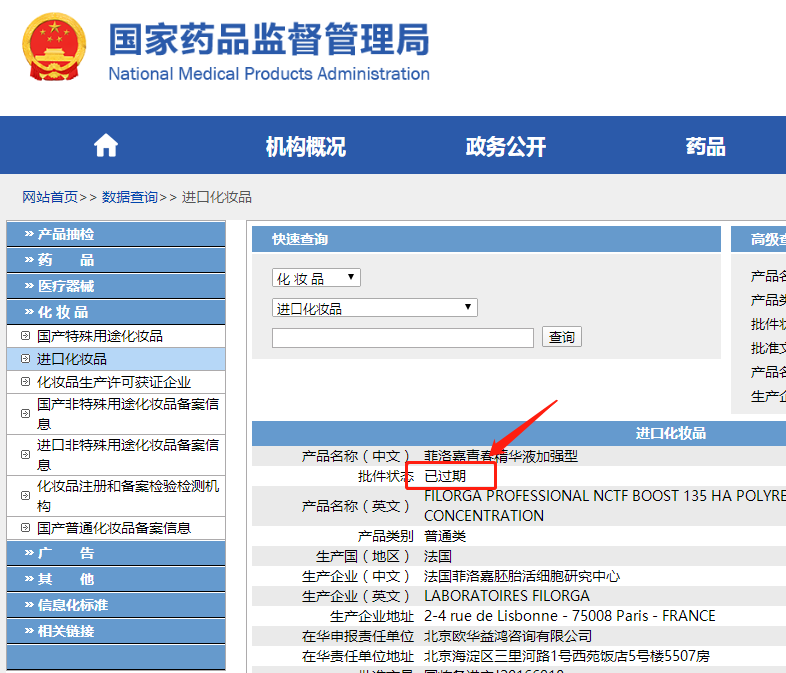This screenshot has width=786, height=673.
Task: Click arrow icon beside 化妆品生产许可获证企业
Action: pyautogui.click(x=25, y=382)
